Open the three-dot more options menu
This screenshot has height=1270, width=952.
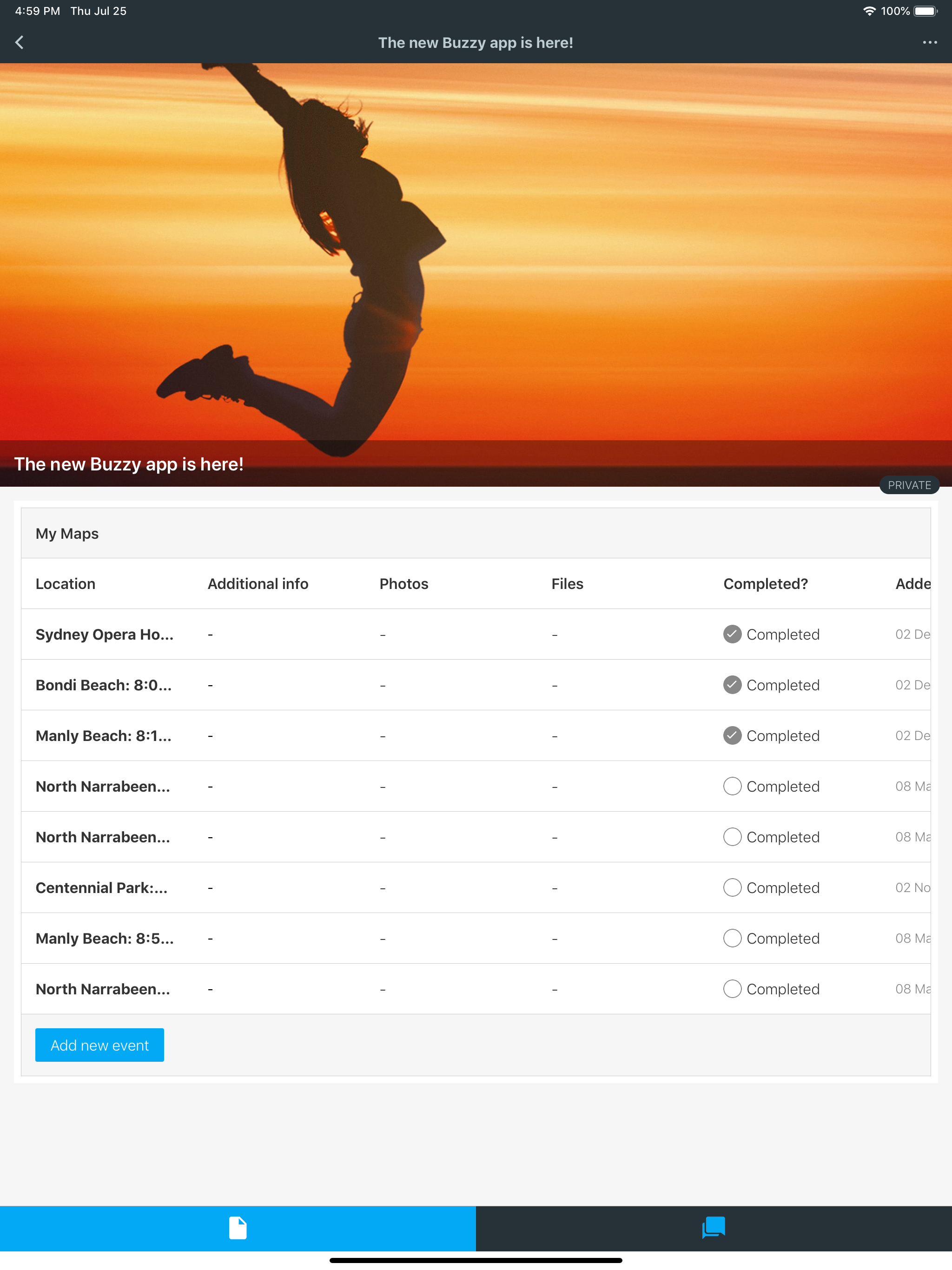click(930, 42)
